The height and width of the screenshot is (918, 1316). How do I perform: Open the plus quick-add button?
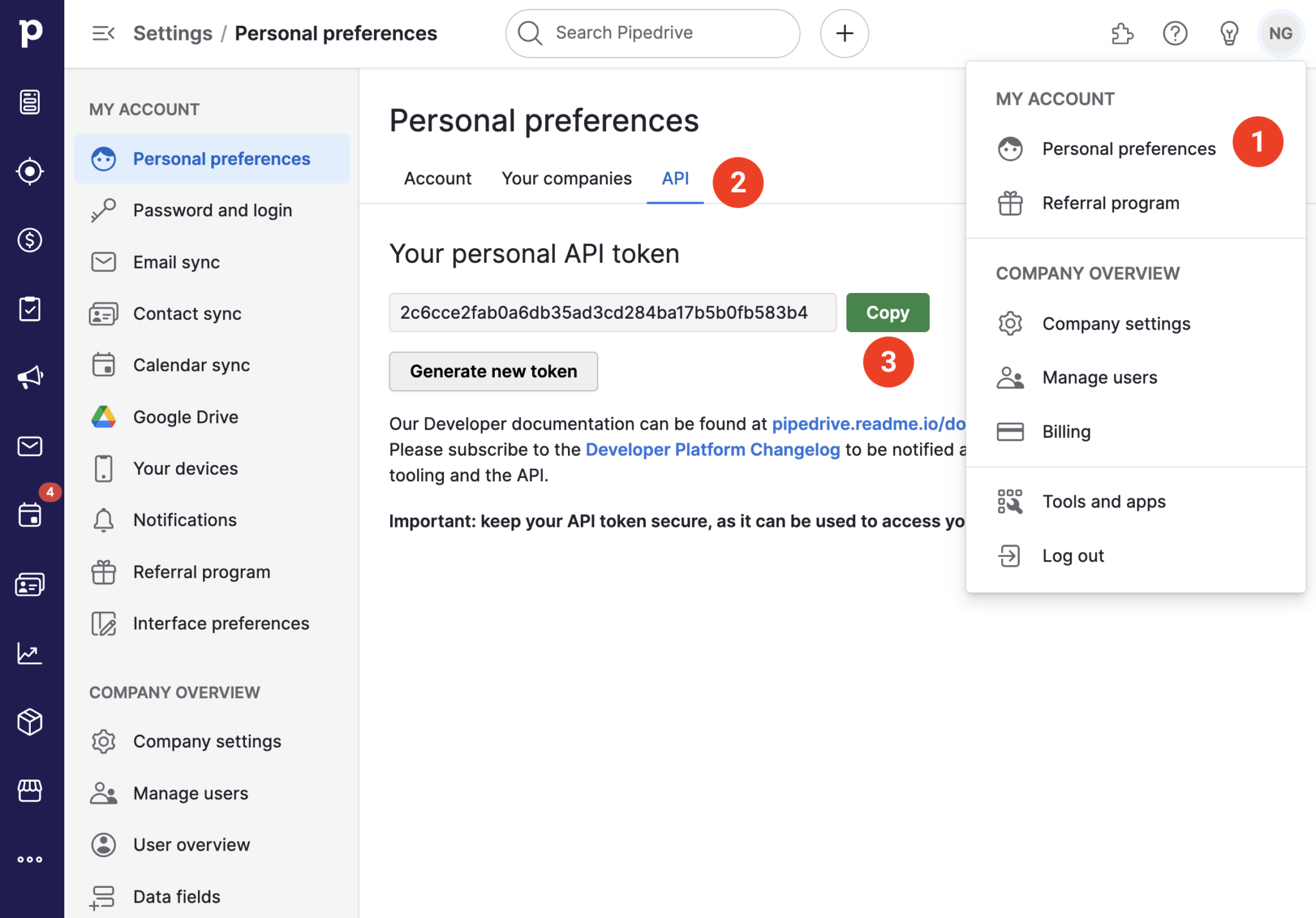[844, 33]
